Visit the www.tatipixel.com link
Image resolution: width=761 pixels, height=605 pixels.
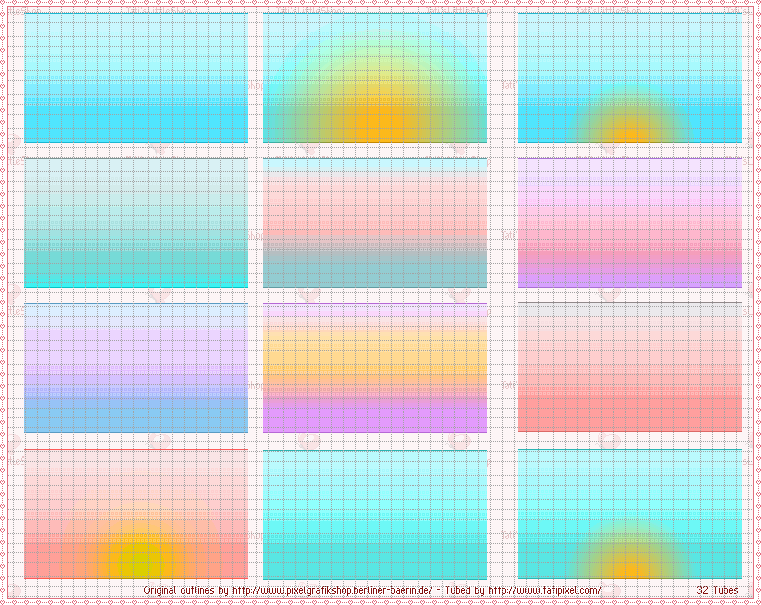click(x=545, y=591)
